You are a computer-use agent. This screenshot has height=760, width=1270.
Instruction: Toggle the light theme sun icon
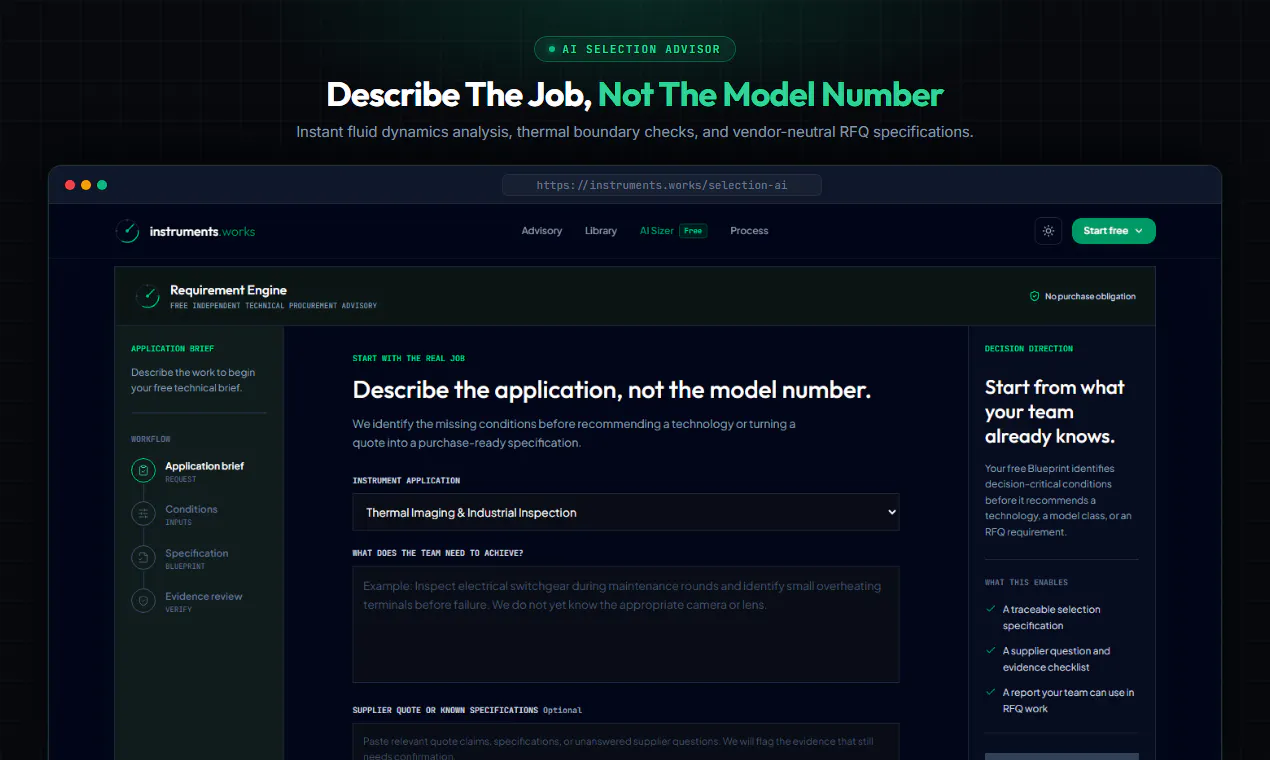click(1048, 231)
